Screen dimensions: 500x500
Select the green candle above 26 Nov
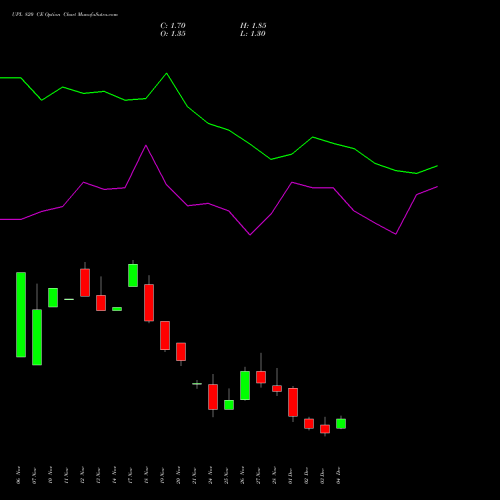(x=245, y=385)
